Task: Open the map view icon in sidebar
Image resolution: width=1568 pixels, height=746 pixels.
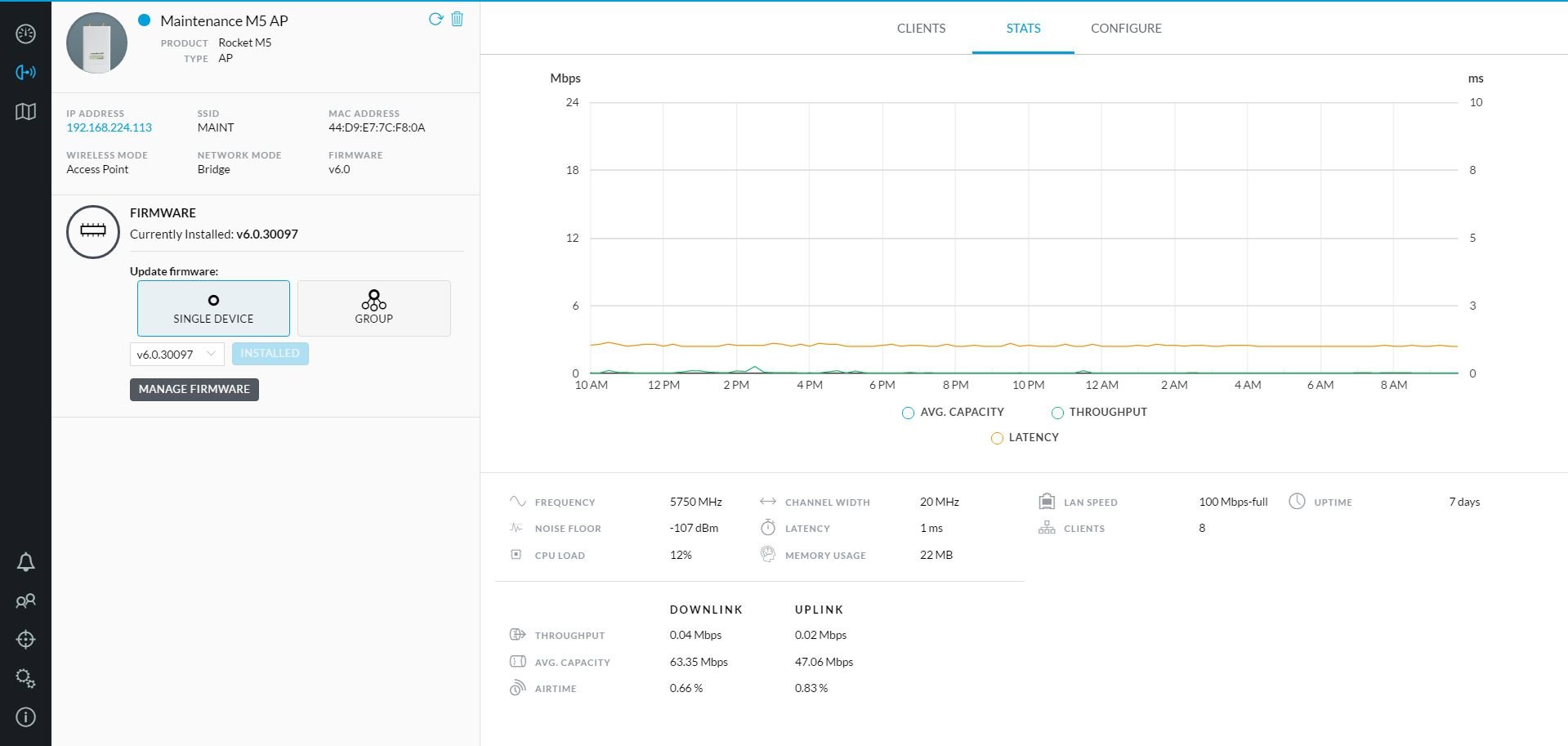Action: (x=25, y=111)
